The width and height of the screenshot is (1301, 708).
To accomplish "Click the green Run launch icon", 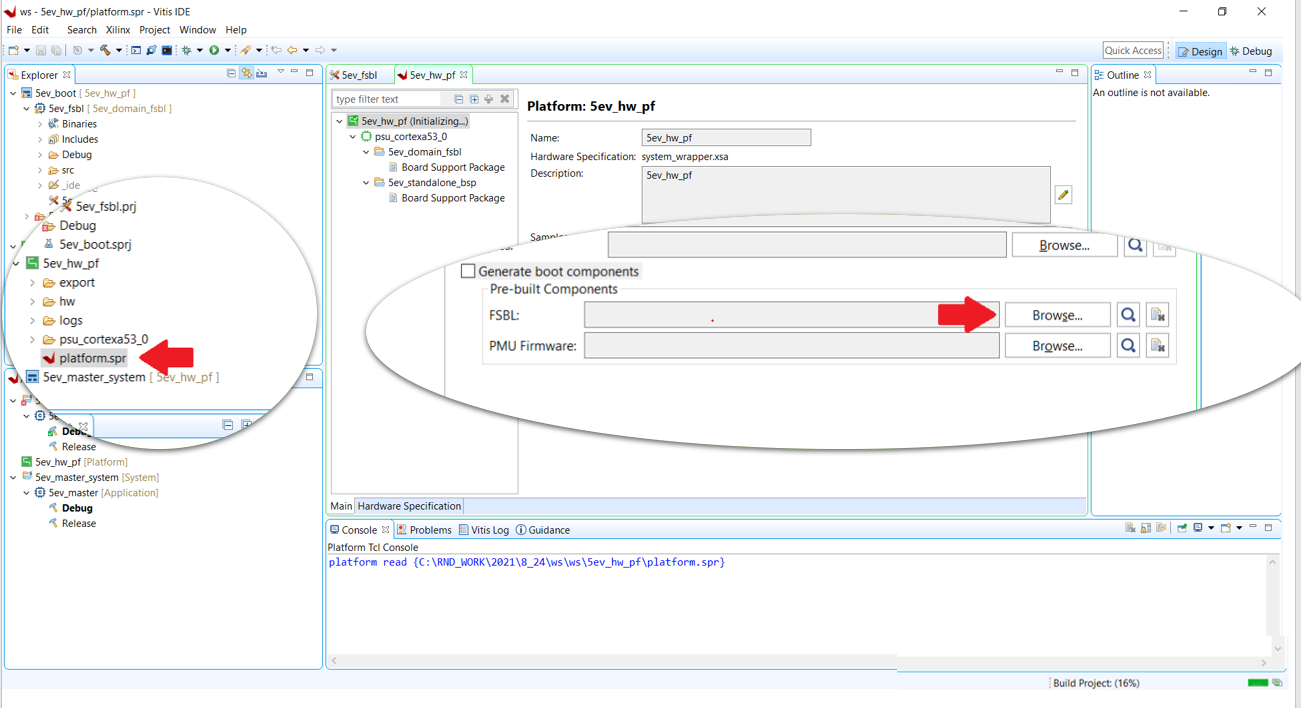I will tap(214, 50).
